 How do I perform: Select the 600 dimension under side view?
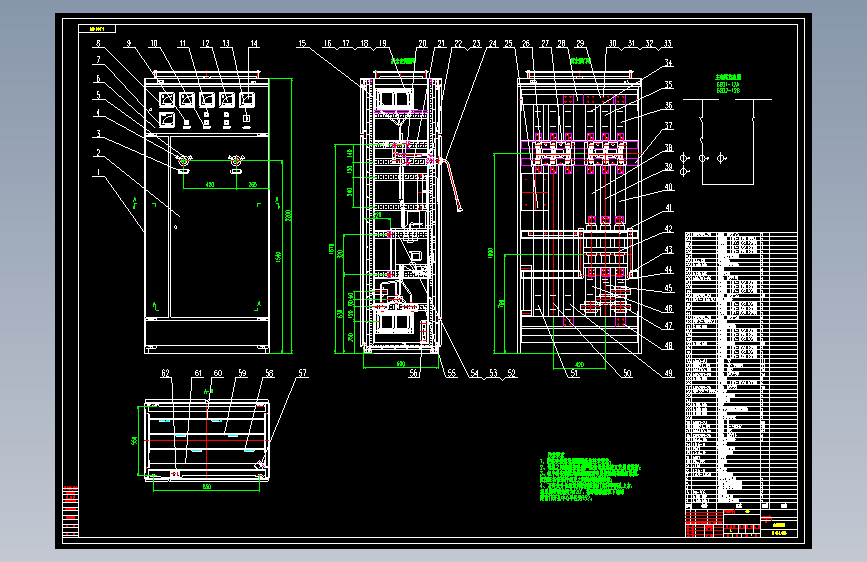click(401, 364)
